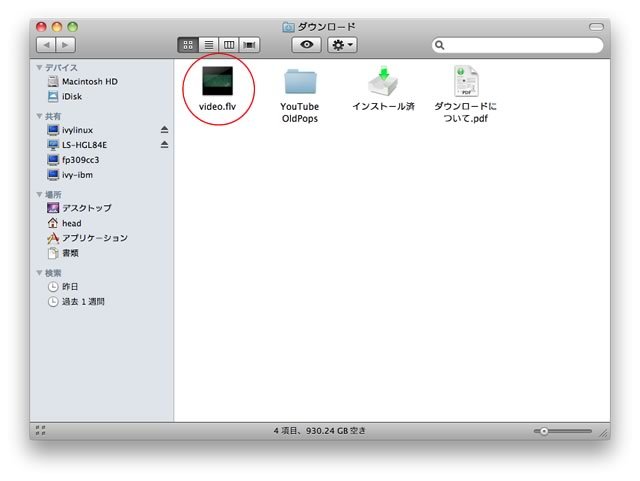Image resolution: width=640 pixels, height=481 pixels.
Task: Open the gear Action dropdown menu
Action: [342, 45]
